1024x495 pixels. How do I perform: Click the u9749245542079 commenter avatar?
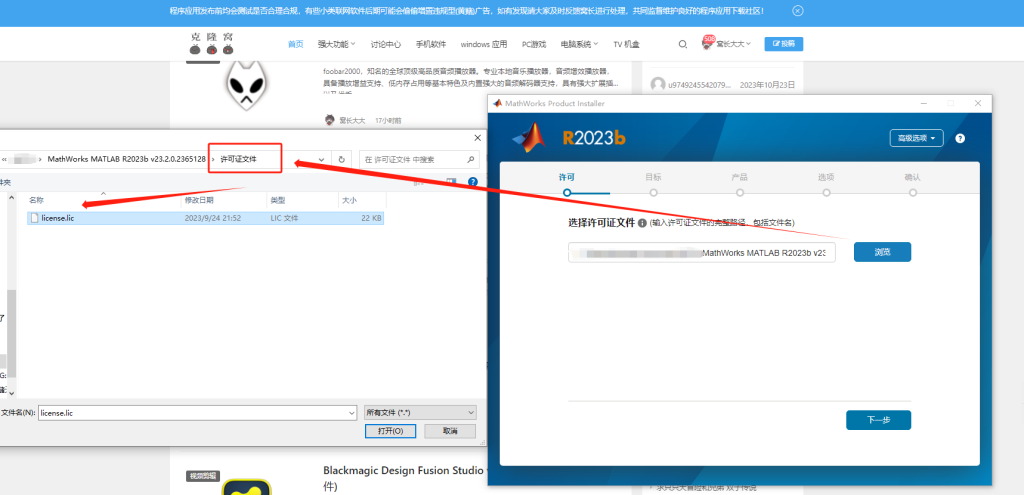pyautogui.click(x=657, y=85)
